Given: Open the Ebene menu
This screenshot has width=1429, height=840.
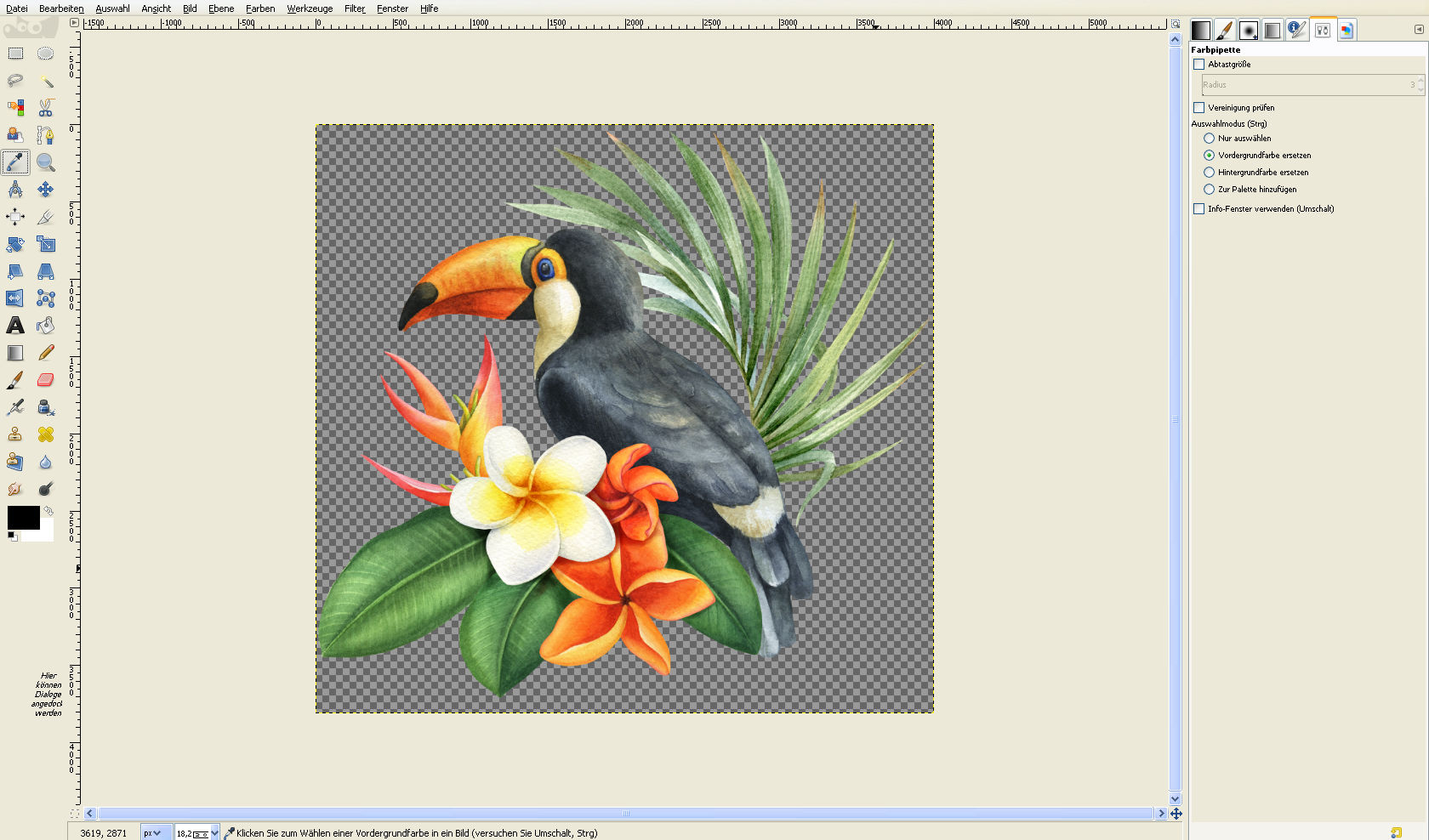Looking at the screenshot, I should click(221, 9).
